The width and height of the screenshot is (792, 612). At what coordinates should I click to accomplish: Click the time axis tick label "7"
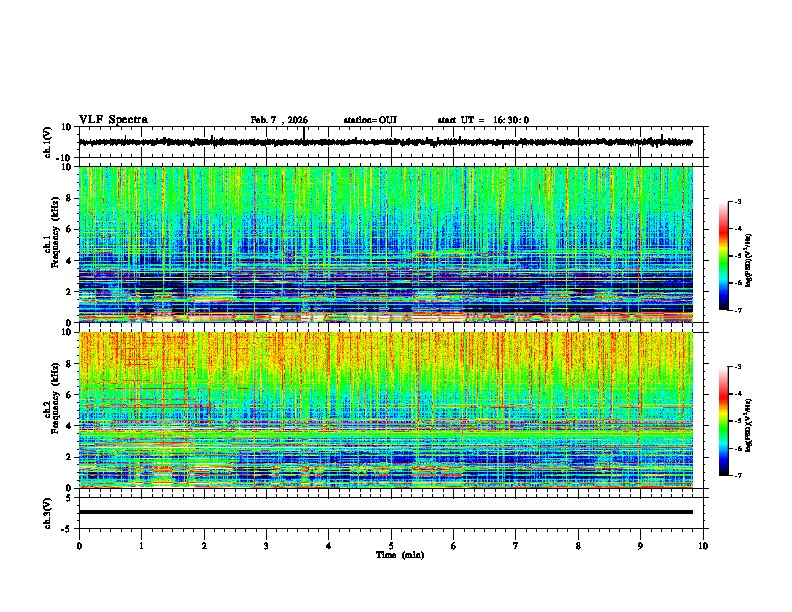pos(516,546)
